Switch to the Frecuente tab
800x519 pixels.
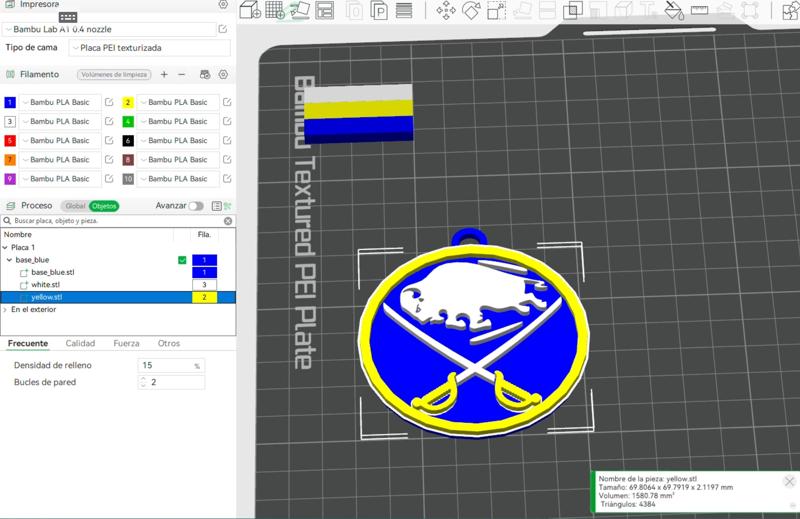(28, 343)
